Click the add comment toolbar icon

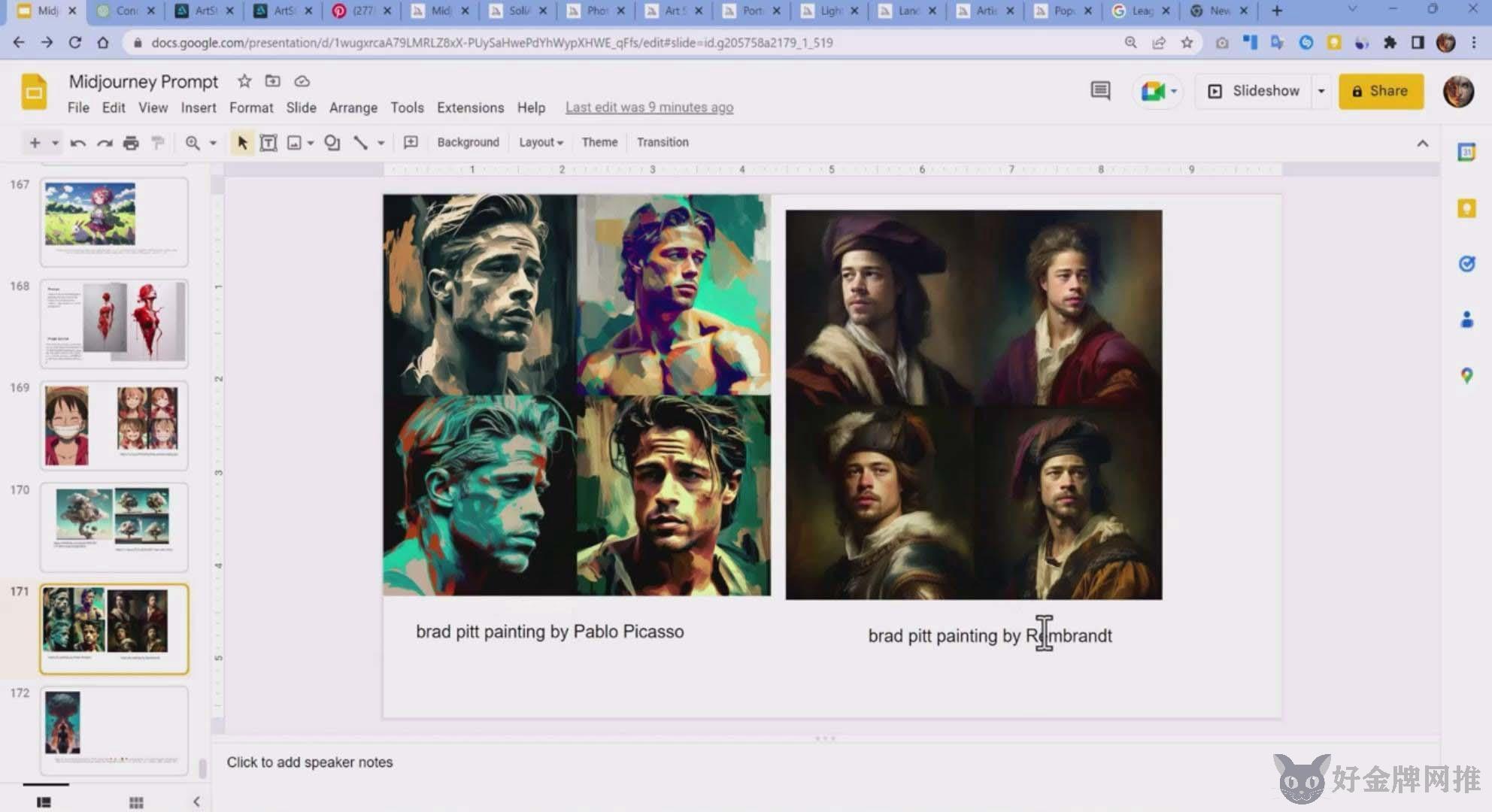coord(411,142)
